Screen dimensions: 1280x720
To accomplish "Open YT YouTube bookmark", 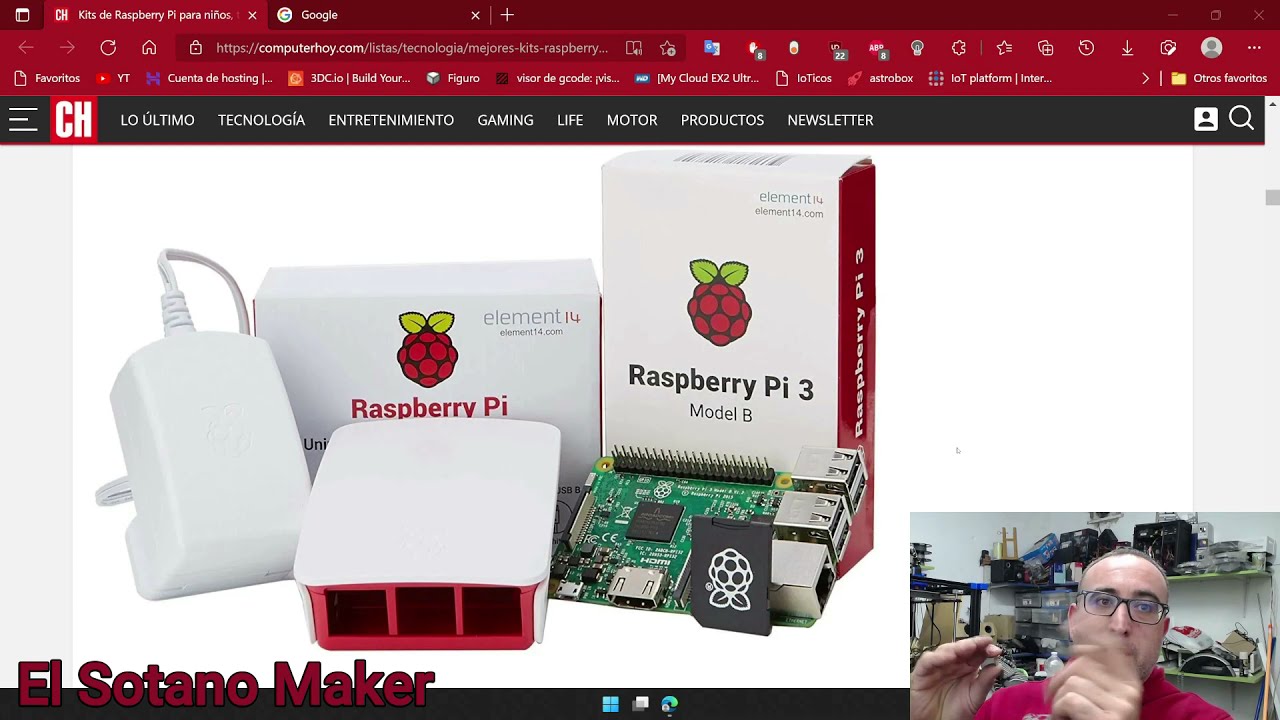I will pos(113,78).
